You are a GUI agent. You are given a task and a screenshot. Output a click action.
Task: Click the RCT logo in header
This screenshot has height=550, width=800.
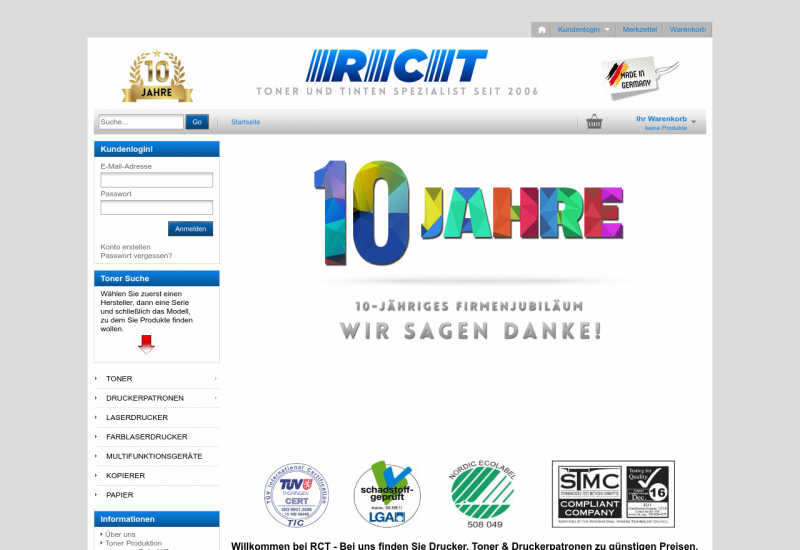point(397,66)
